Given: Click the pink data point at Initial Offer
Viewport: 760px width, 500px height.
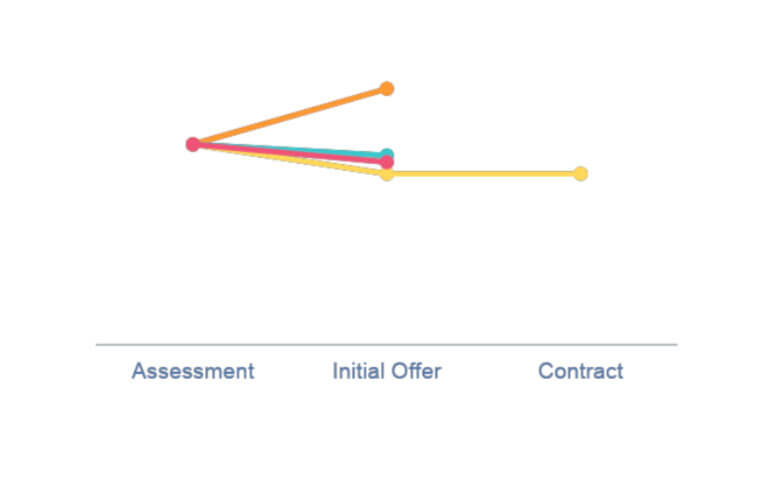Looking at the screenshot, I should tap(386, 162).
